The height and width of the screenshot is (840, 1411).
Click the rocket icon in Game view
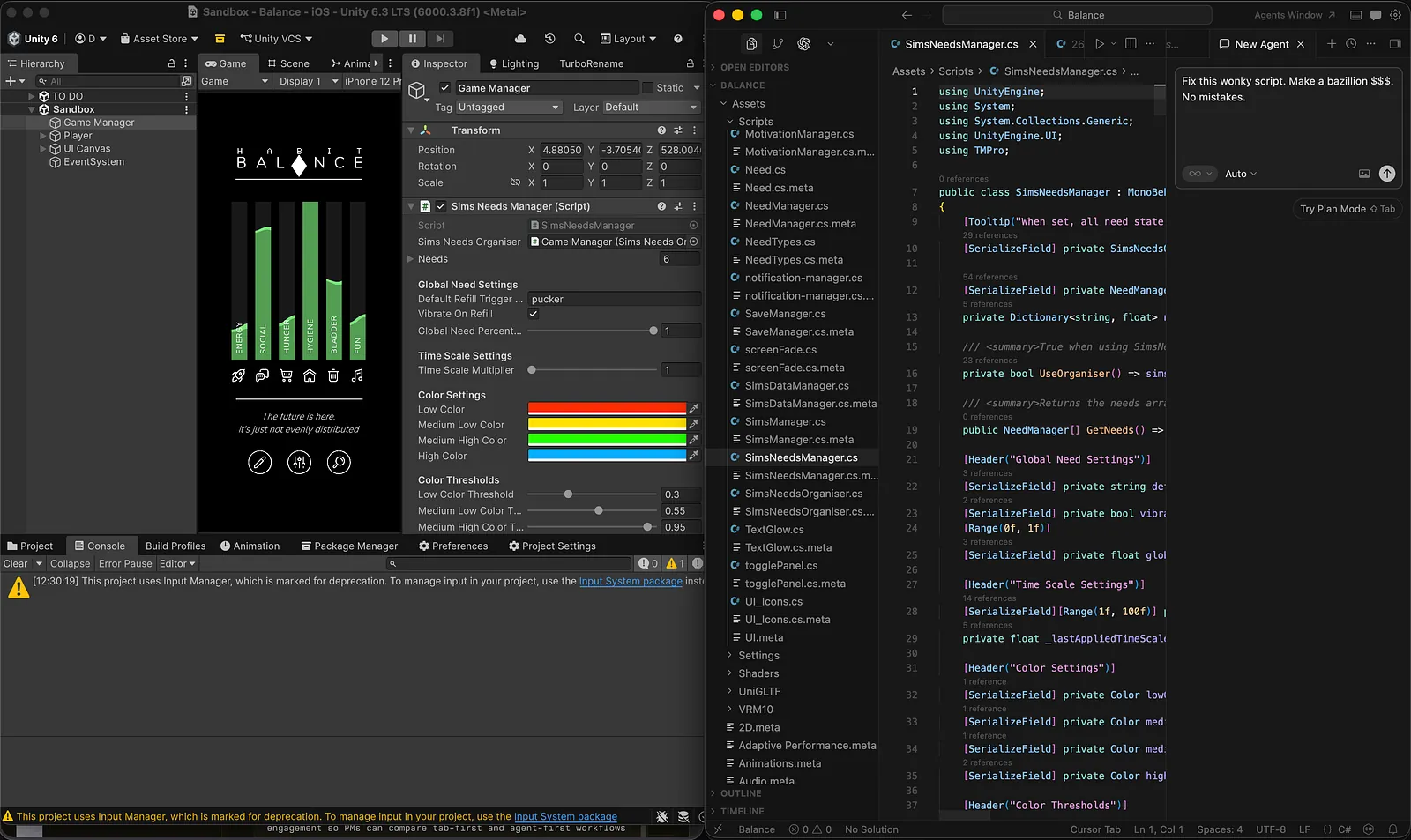point(238,375)
